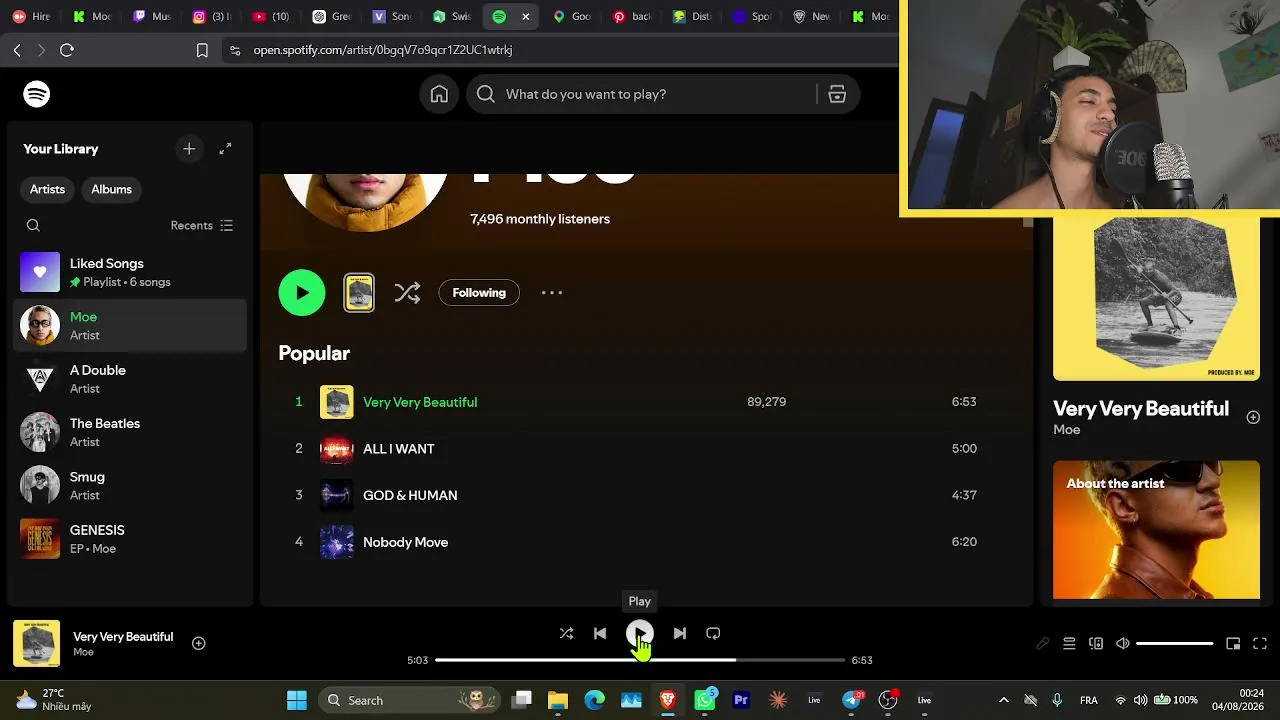Screen dimensions: 1280x720
Task: Open A Double artist in library
Action: coord(130,379)
